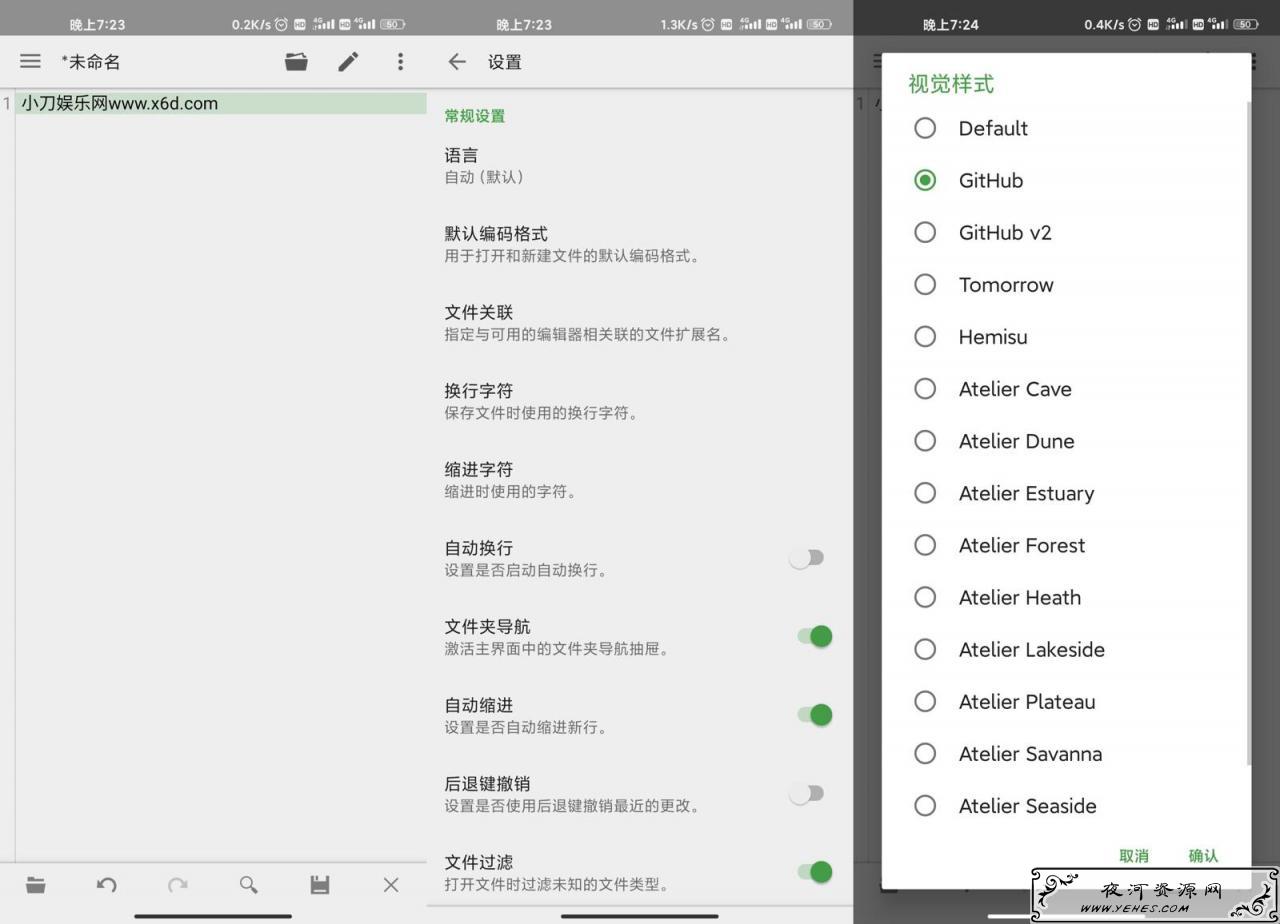Screen dimensions: 1280x924
Task: Click 取消 to cancel the dialog
Action: click(x=1134, y=856)
